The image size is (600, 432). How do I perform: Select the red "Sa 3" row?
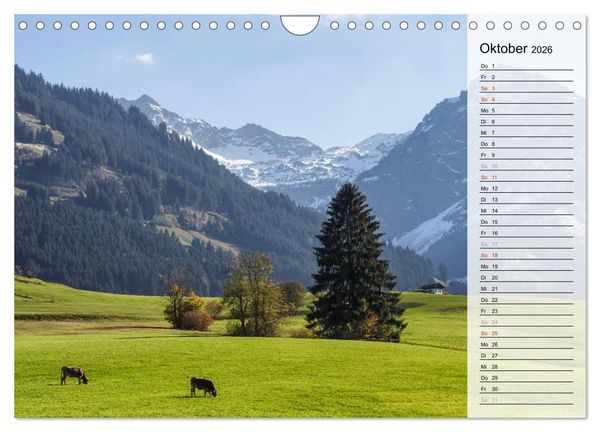[x=526, y=88]
